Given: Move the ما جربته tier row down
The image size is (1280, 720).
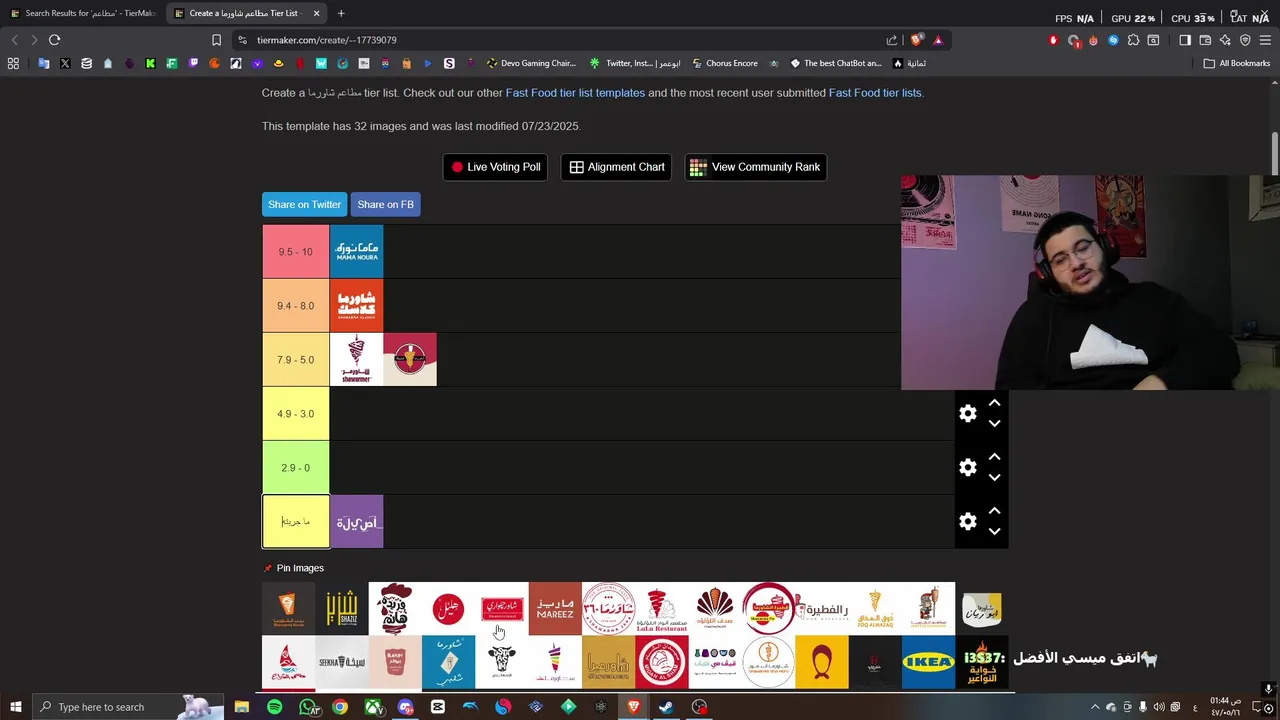Looking at the screenshot, I should (994, 532).
